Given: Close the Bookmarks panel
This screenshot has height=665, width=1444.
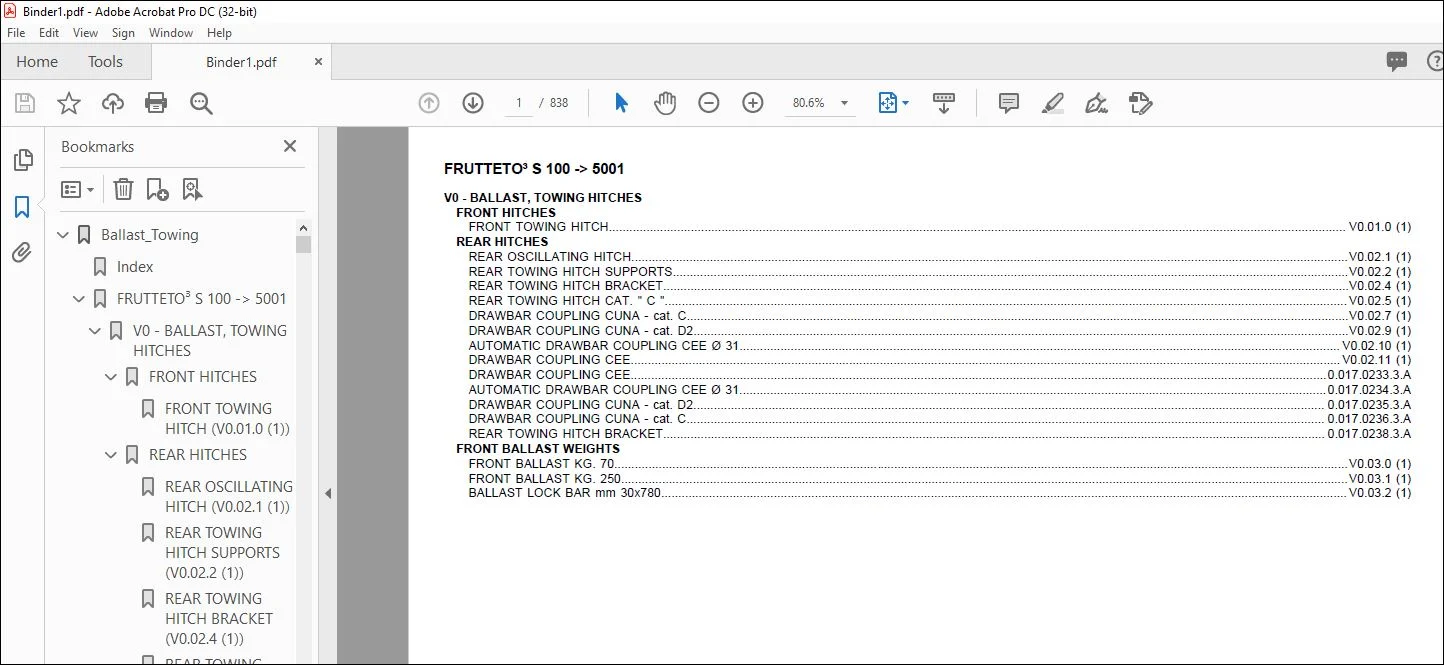Looking at the screenshot, I should (x=290, y=146).
